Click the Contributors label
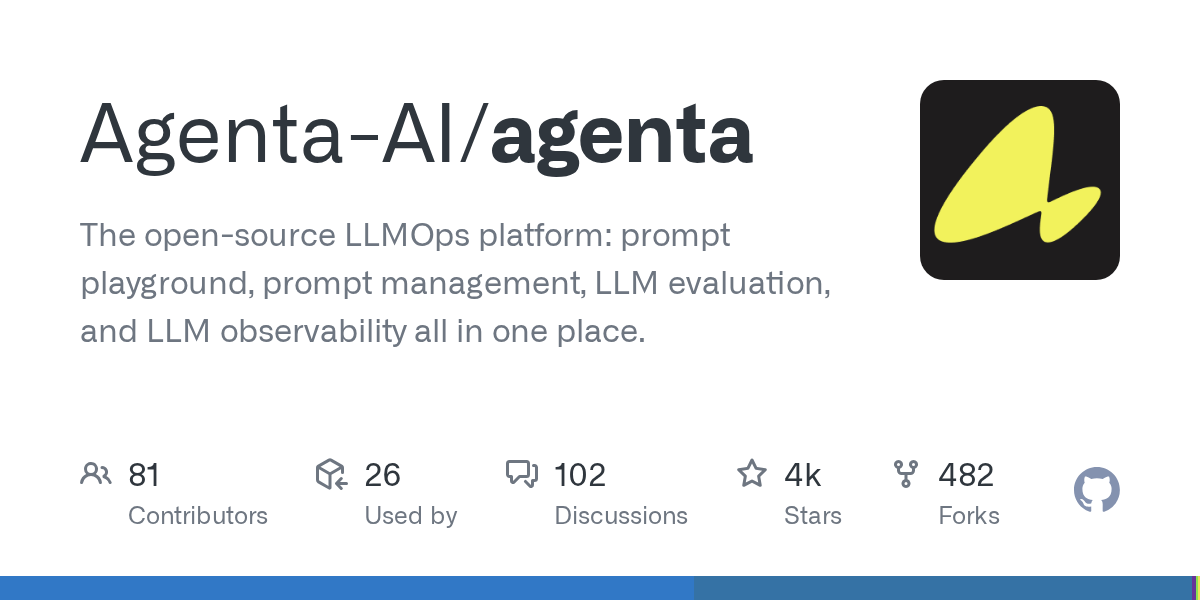Screen dimensions: 1200x600 (x=198, y=516)
